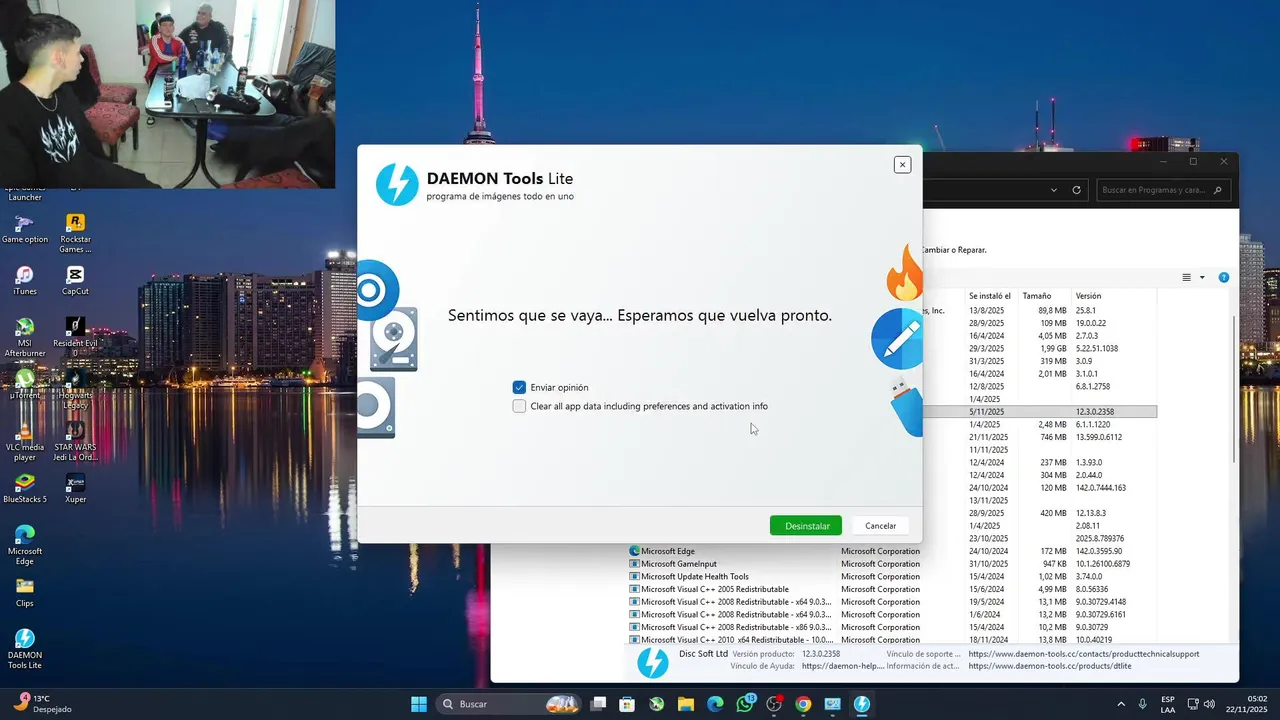Select row installed on 13/8/2025

(x=1040, y=311)
